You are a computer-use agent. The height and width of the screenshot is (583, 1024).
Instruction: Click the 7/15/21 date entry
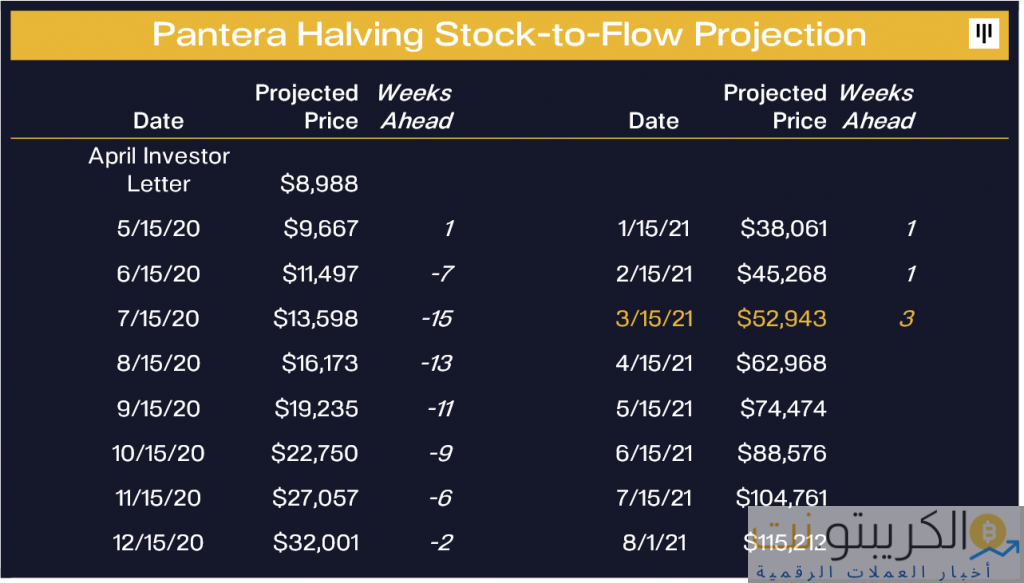(655, 498)
